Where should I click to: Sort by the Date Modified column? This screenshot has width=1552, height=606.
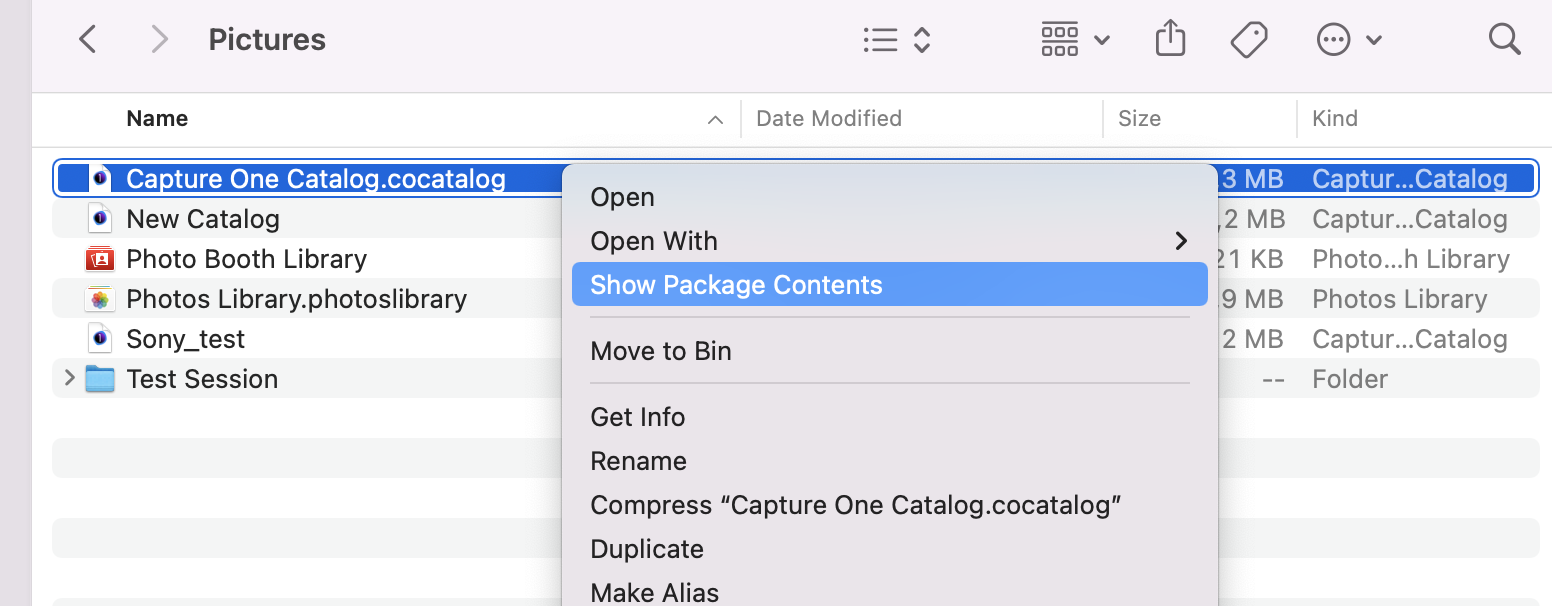point(829,119)
